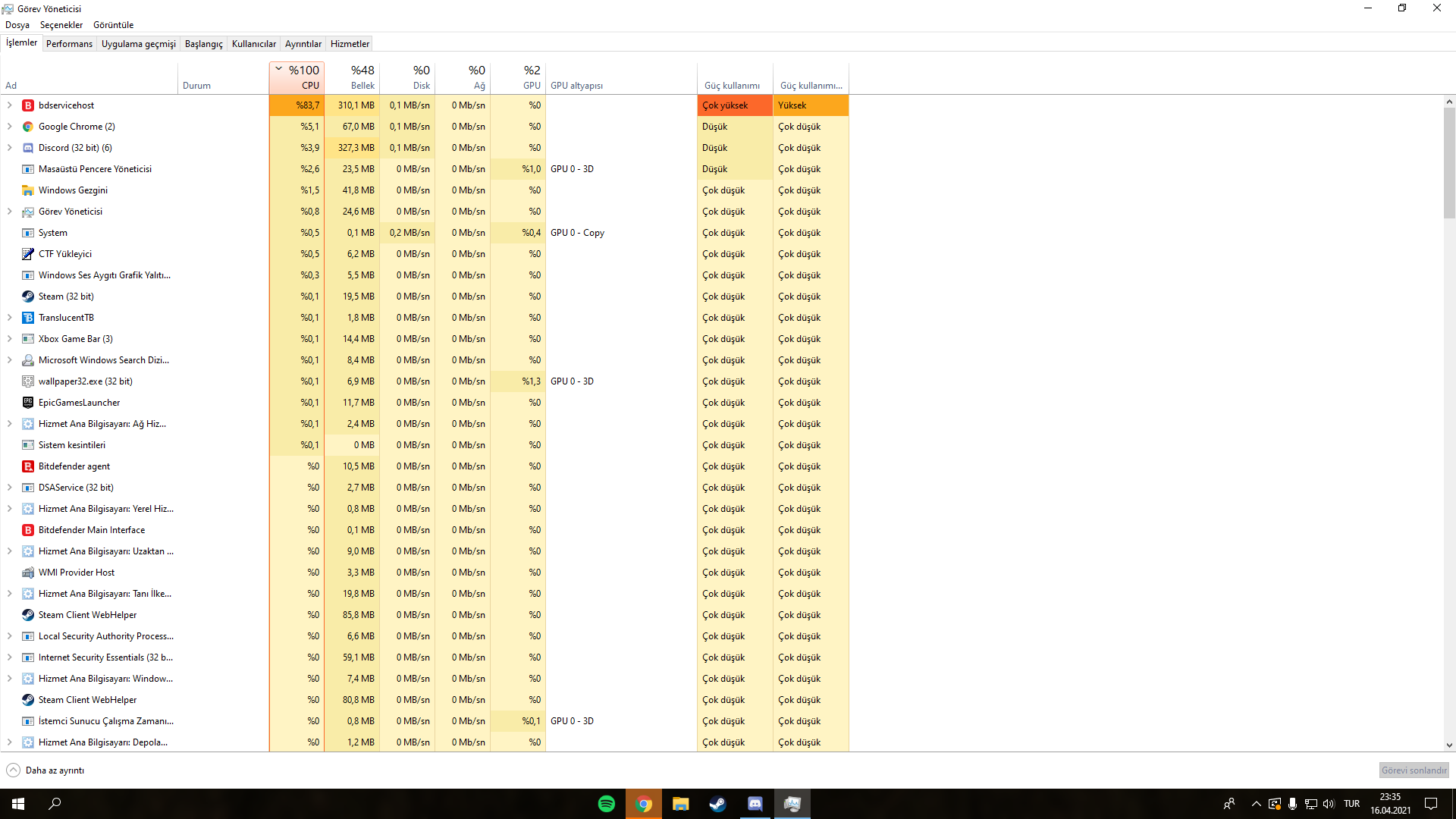Open Spotify from the taskbar
1456x819 pixels.
click(607, 804)
